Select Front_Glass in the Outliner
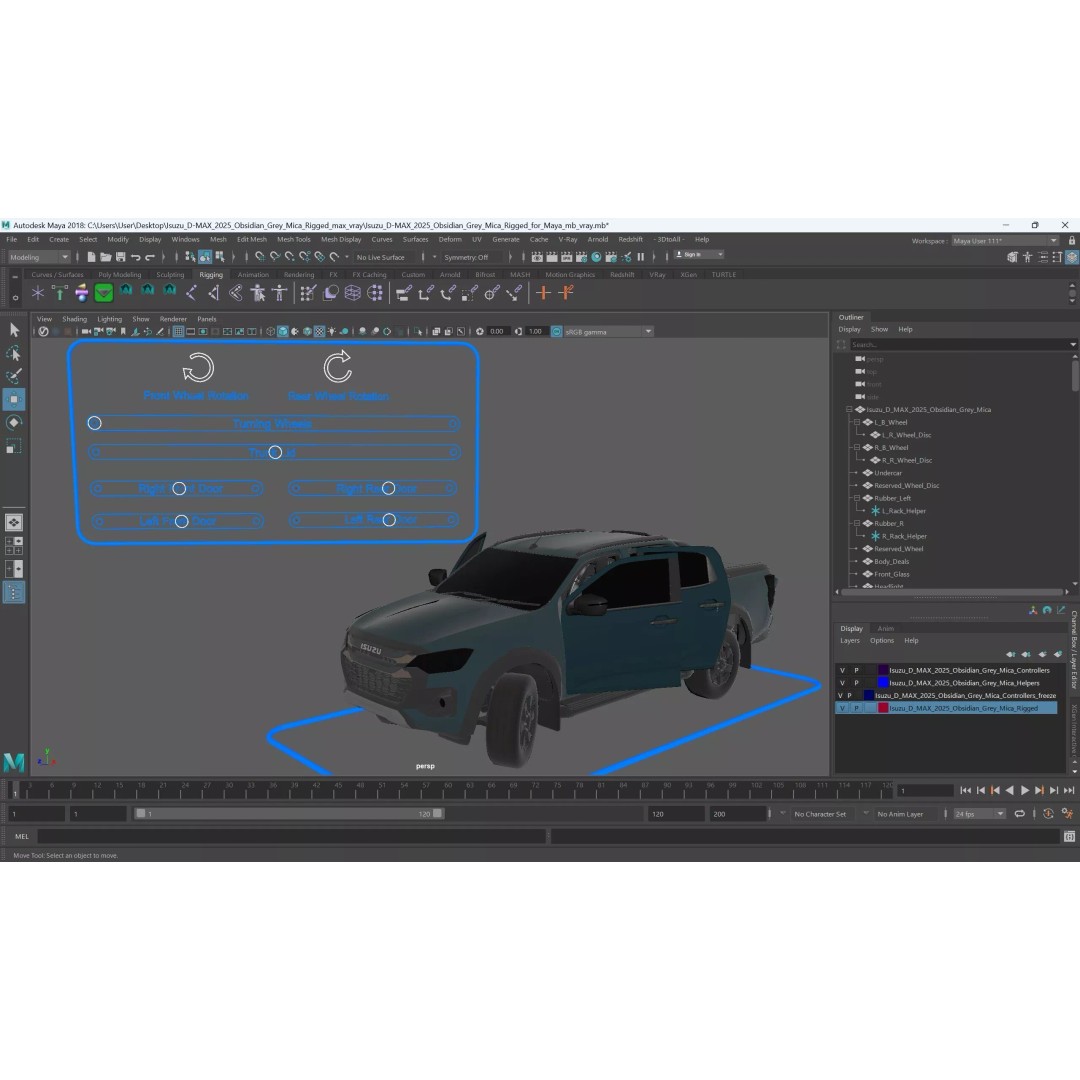The image size is (1080, 1080). point(891,574)
